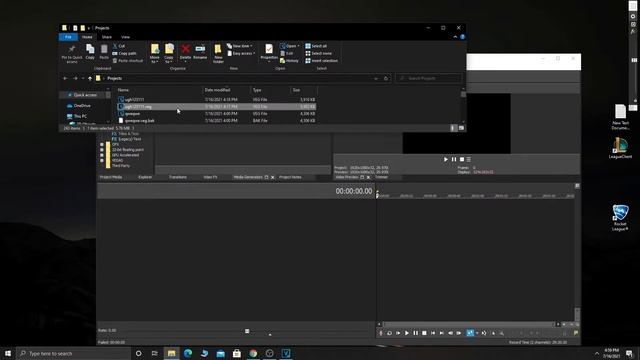Image resolution: width=640 pixels, height=360 pixels.
Task: Click the Explorer back navigation arrow
Action: (65, 78)
